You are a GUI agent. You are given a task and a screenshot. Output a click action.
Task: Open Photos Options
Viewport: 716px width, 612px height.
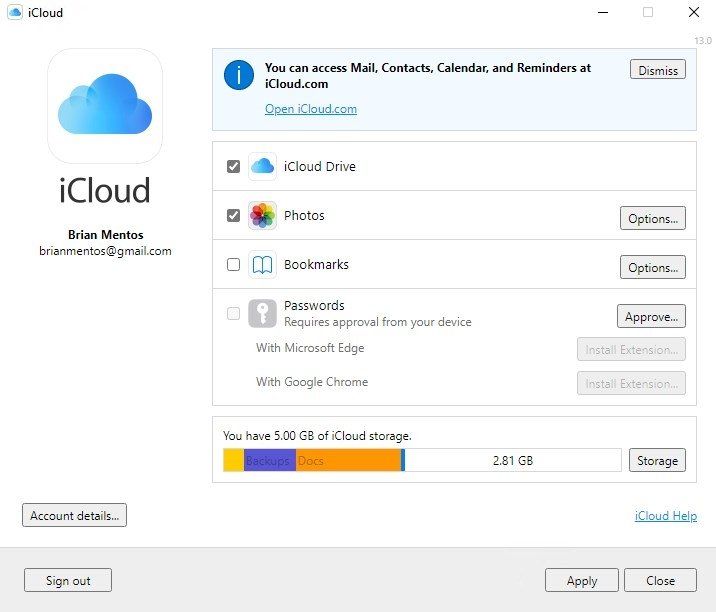[x=653, y=218]
